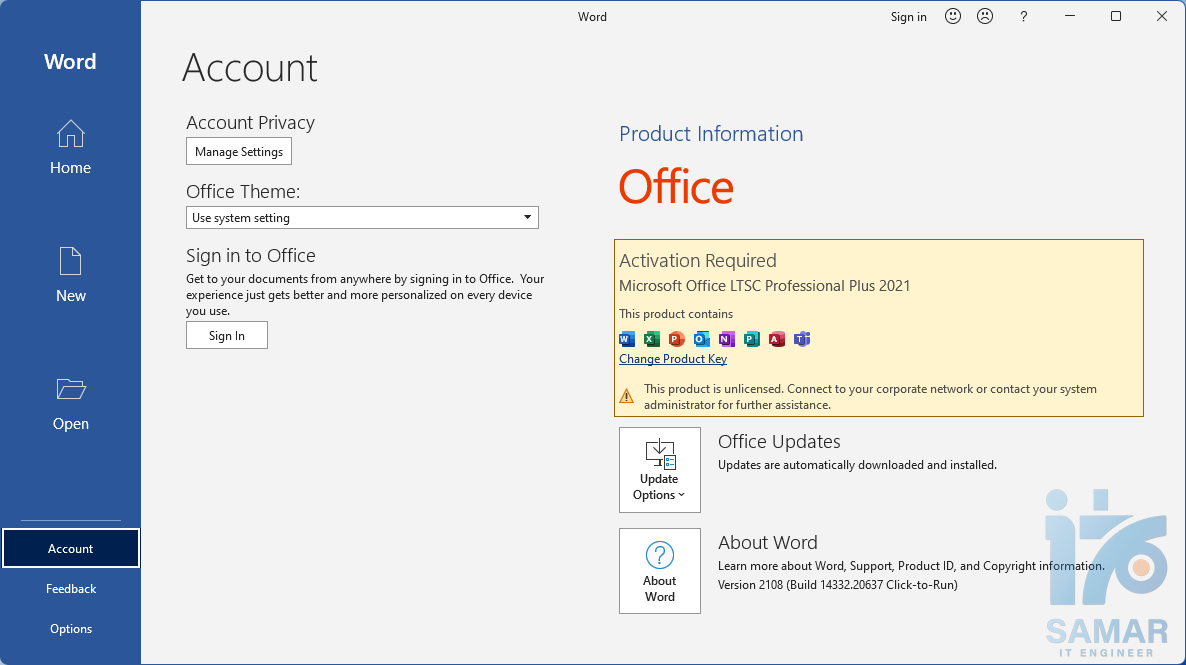Viewport: 1186px width, 665px height.
Task: Select Open in the left sidebar
Action: point(70,403)
